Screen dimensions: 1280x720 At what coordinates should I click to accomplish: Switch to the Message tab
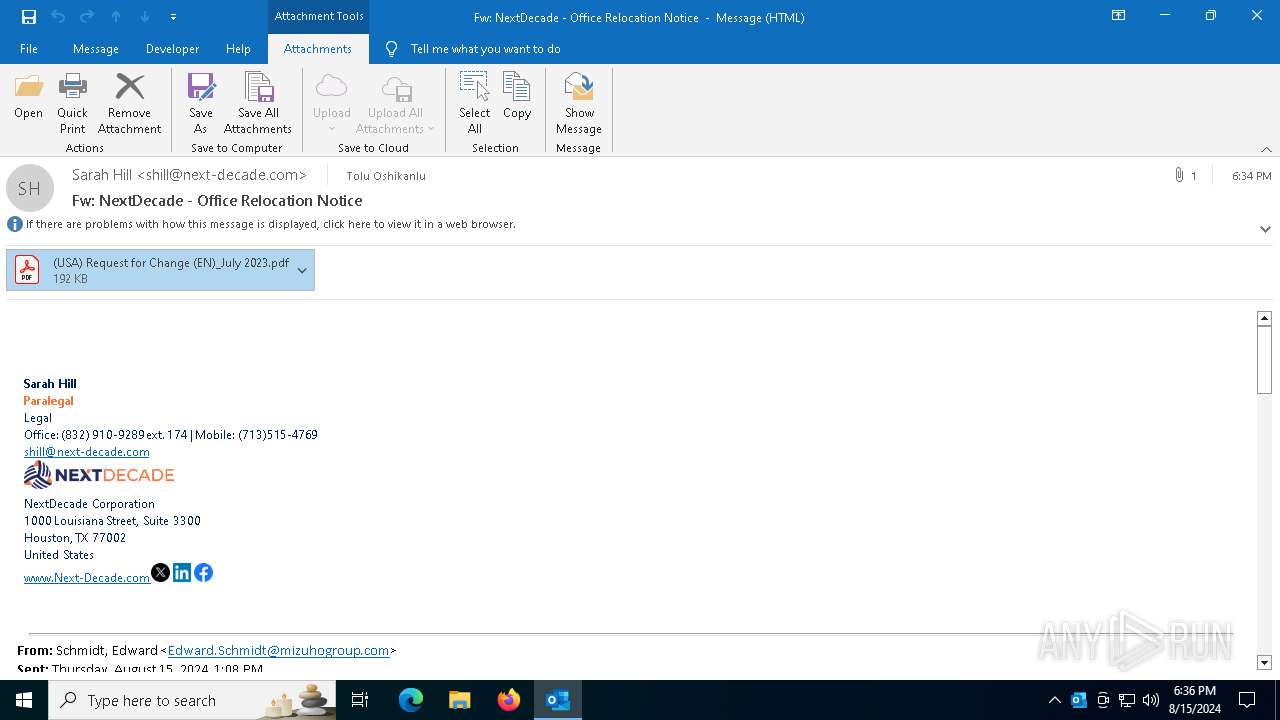coord(96,49)
